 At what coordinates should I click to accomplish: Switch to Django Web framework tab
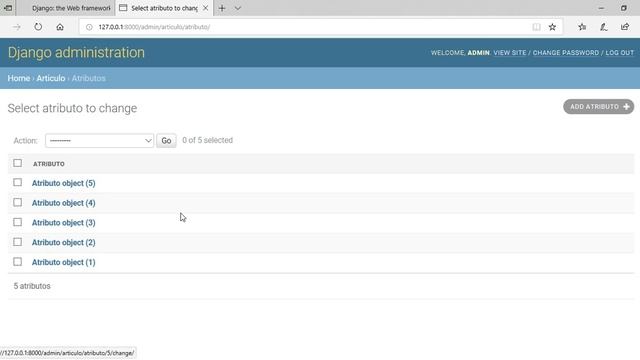(x=71, y=8)
